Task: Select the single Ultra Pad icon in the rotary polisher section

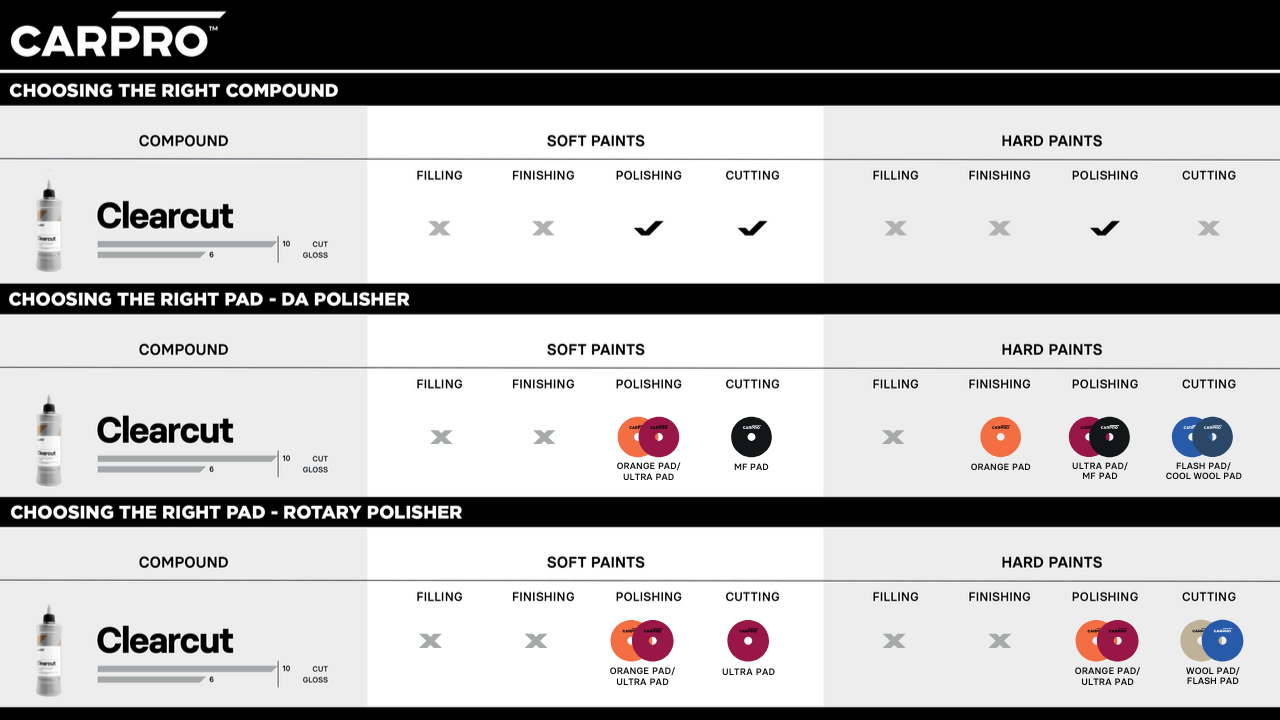Action: [x=748, y=641]
